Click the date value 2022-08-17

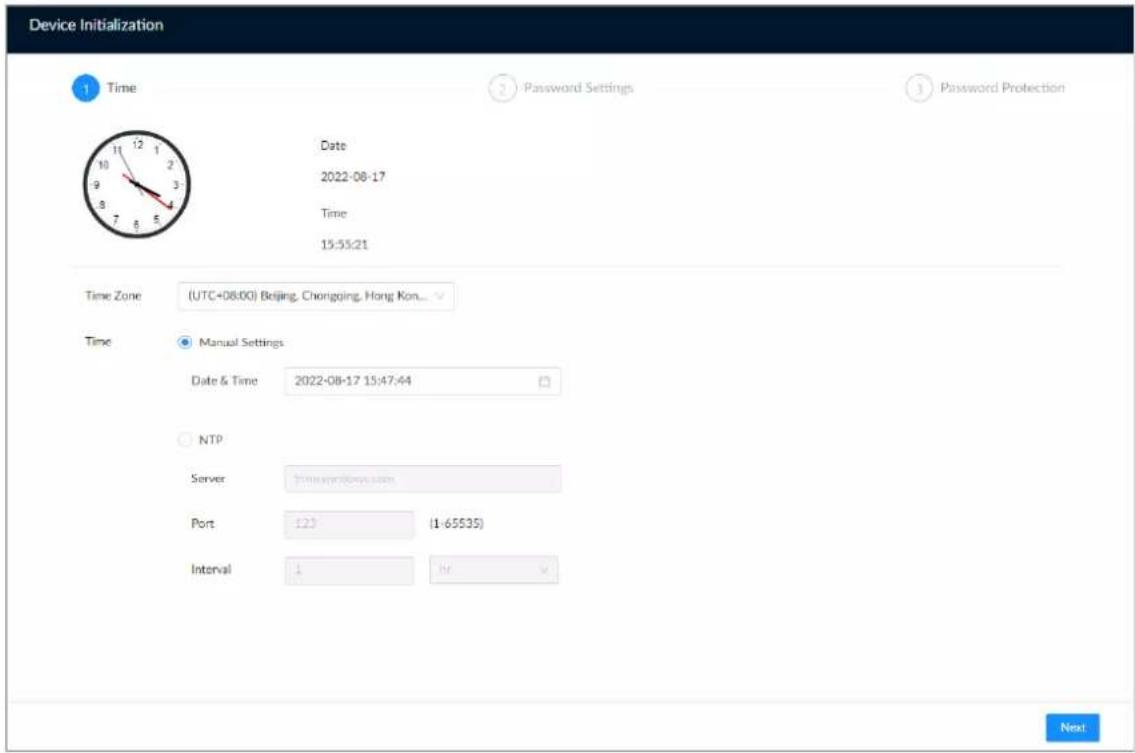353,177
